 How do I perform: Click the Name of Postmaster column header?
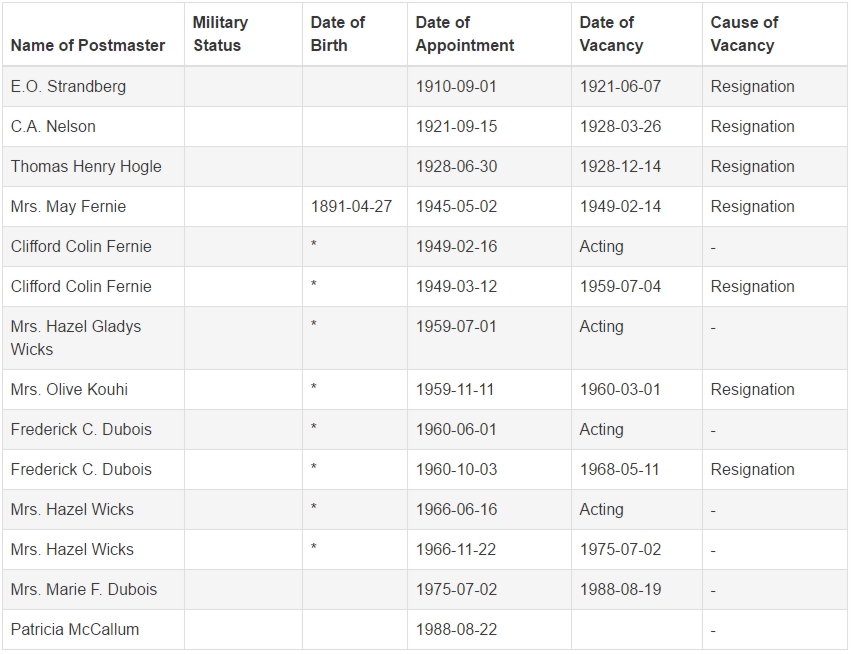[88, 45]
